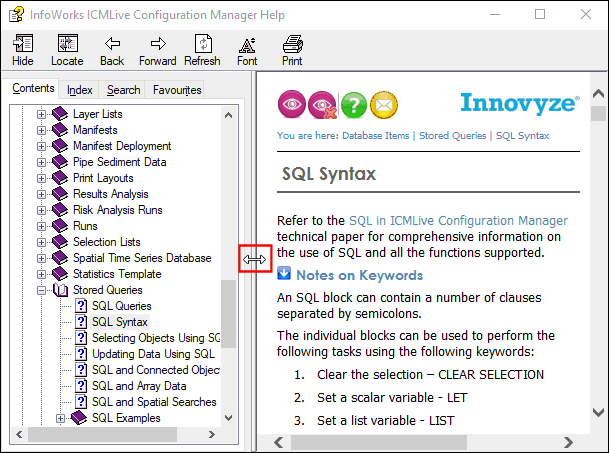
Task: Select the Pipe Sediment Data entry
Action: 120,162
